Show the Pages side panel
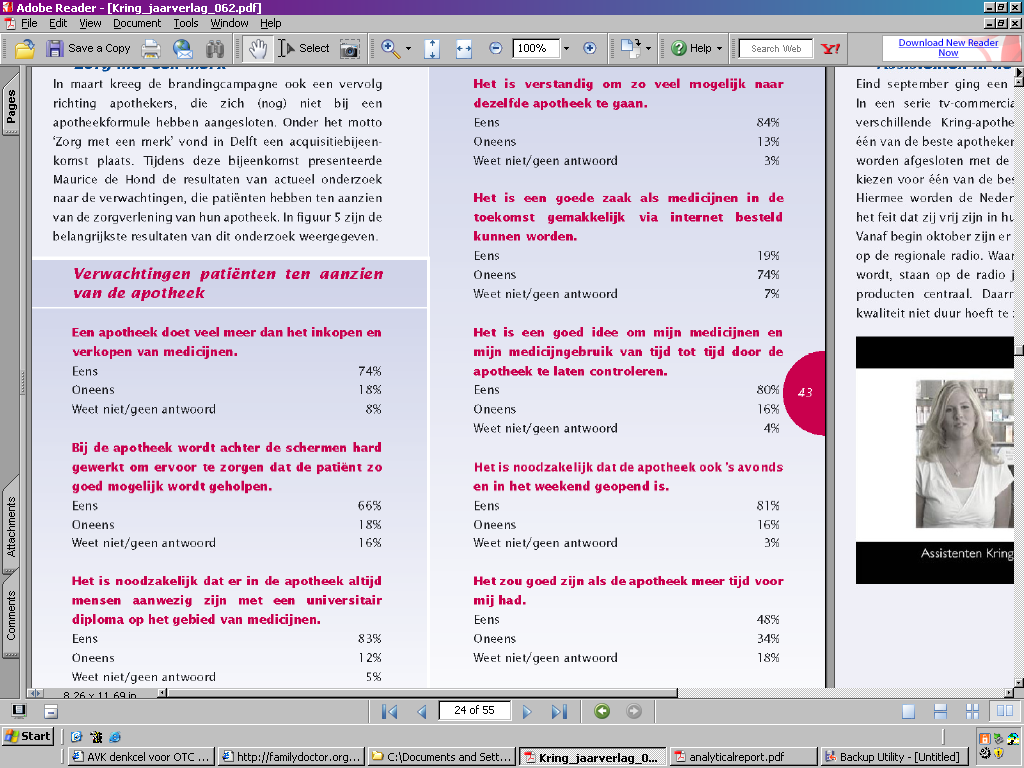1024x768 pixels. click(x=10, y=104)
